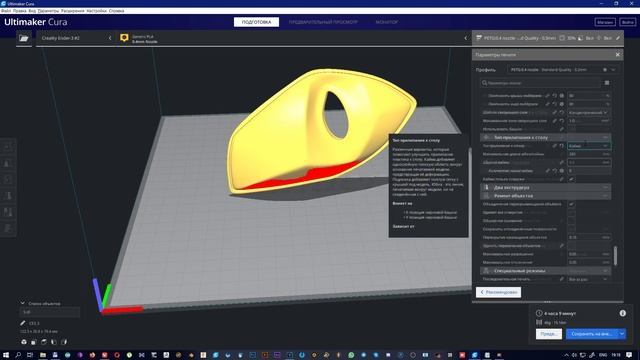The width and height of the screenshot is (640, 360).
Task: Toggle 'Brim only on outside' checkbox
Action: tap(571, 179)
